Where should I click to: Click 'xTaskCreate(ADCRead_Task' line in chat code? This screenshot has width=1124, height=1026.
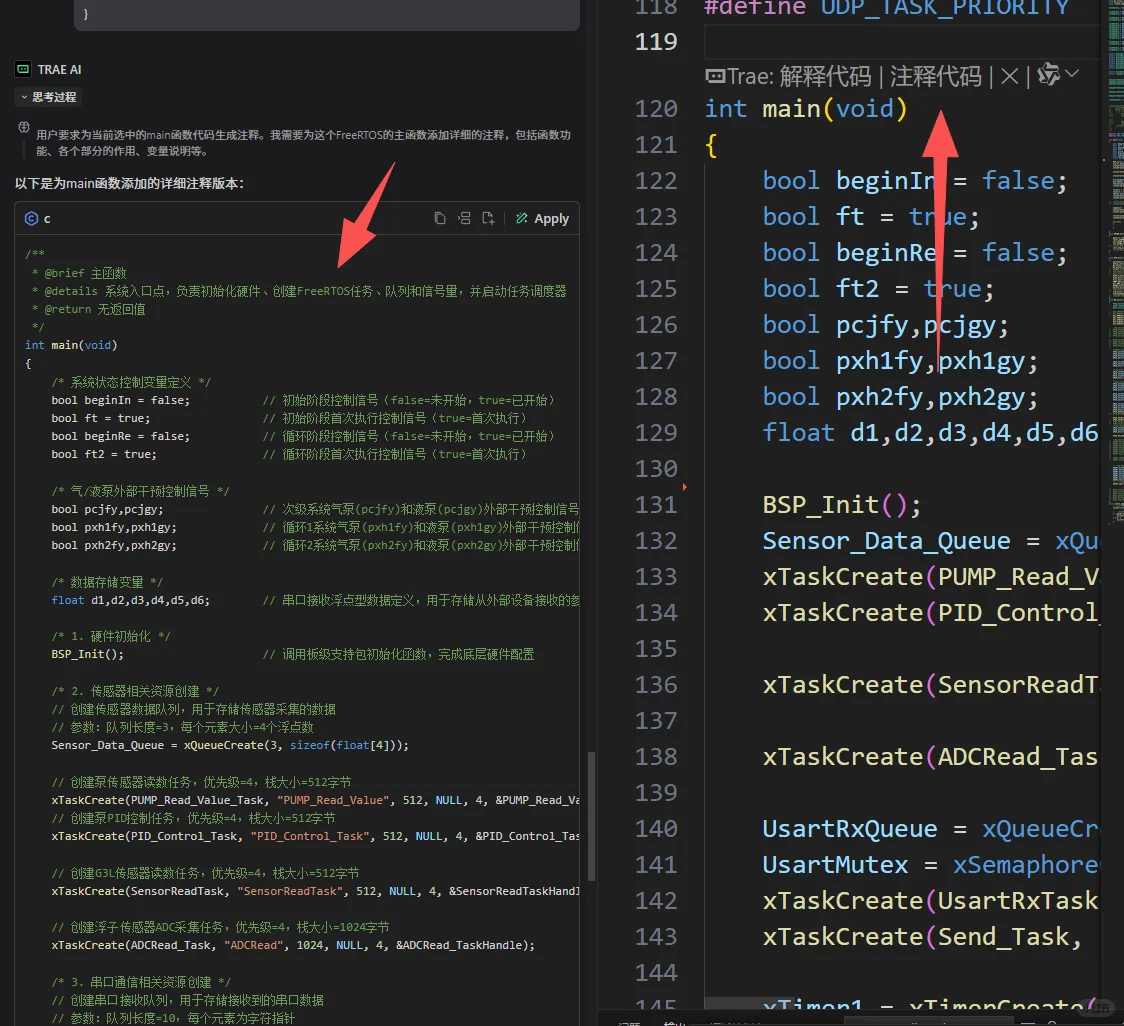coord(292,945)
